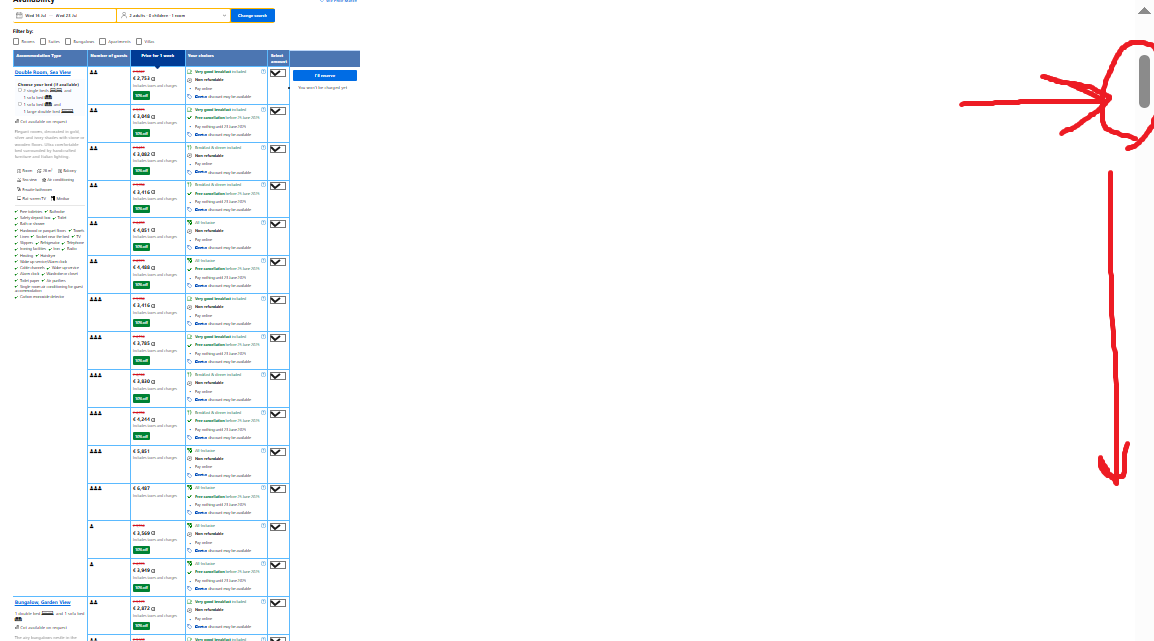This screenshot has height=641, width=1154.
Task: Click the I'll reserve button
Action: coord(324,76)
